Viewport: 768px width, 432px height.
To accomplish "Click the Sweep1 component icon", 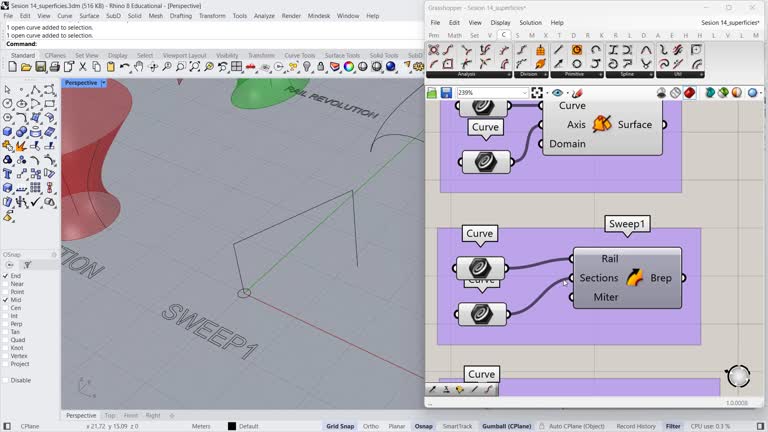I will (x=634, y=278).
